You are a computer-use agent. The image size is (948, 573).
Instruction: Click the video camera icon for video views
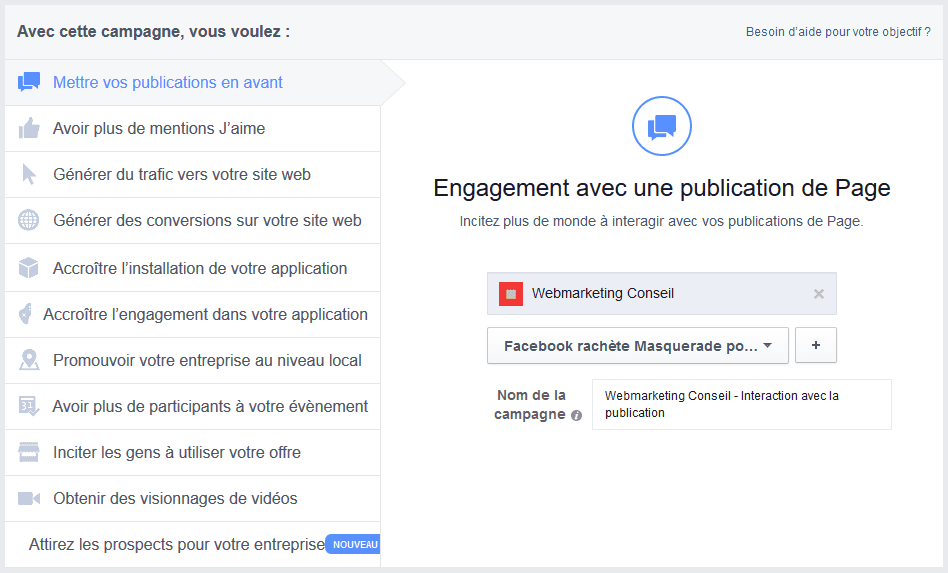[x=29, y=498]
